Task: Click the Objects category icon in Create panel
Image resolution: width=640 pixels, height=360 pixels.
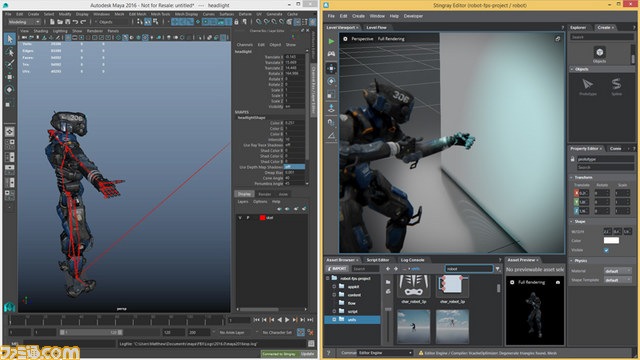Action: click(600, 55)
